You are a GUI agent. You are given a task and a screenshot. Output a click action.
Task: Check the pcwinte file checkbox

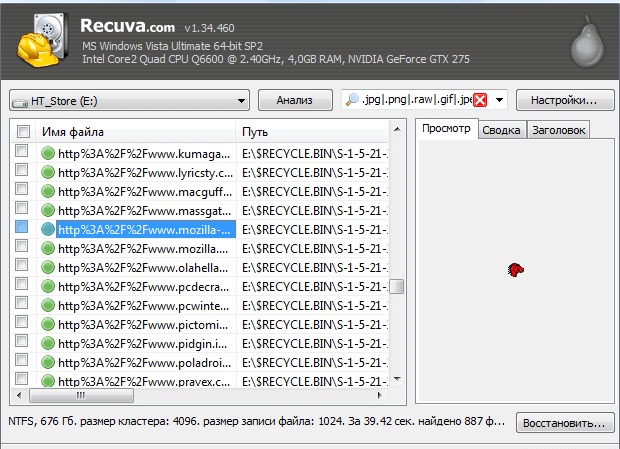coord(21,302)
